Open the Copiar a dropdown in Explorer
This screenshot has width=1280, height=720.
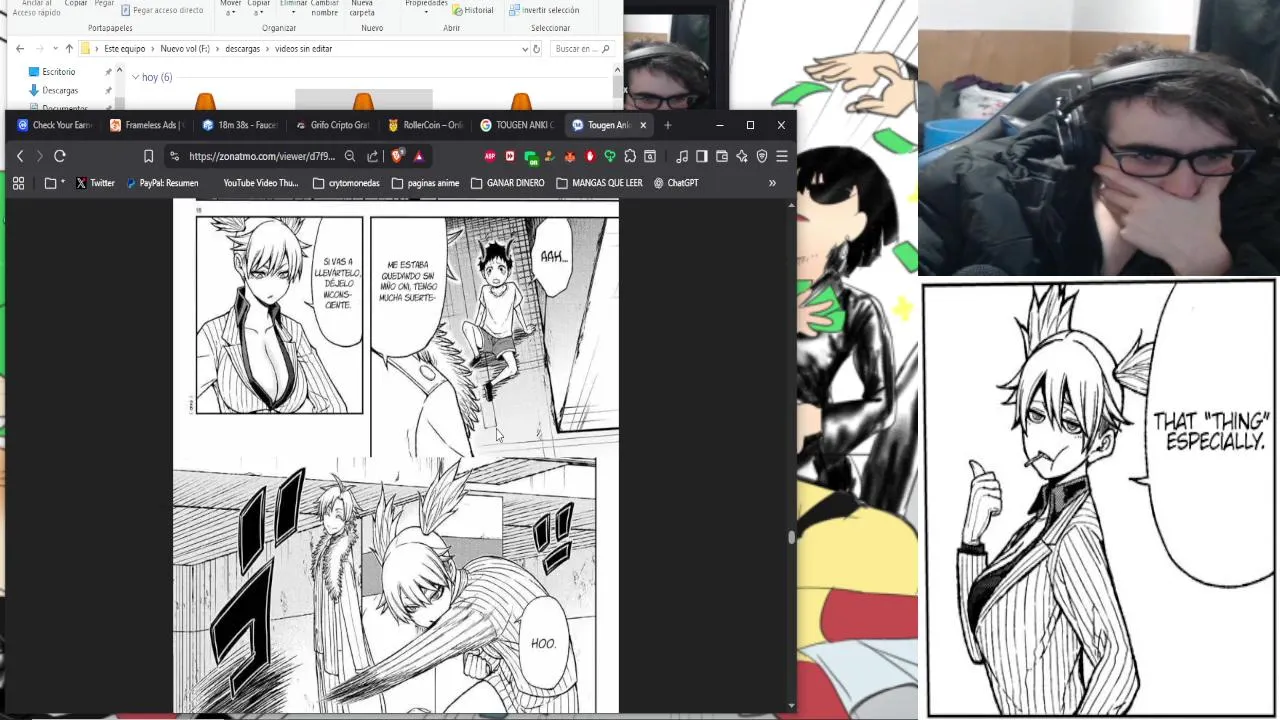coord(259,8)
